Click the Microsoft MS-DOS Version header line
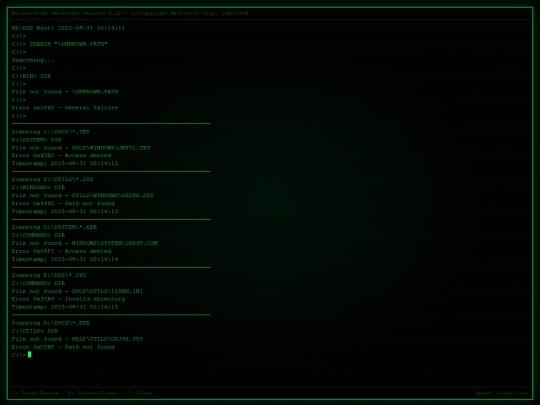Screen dimensions: 540x405 coord(130,13)
